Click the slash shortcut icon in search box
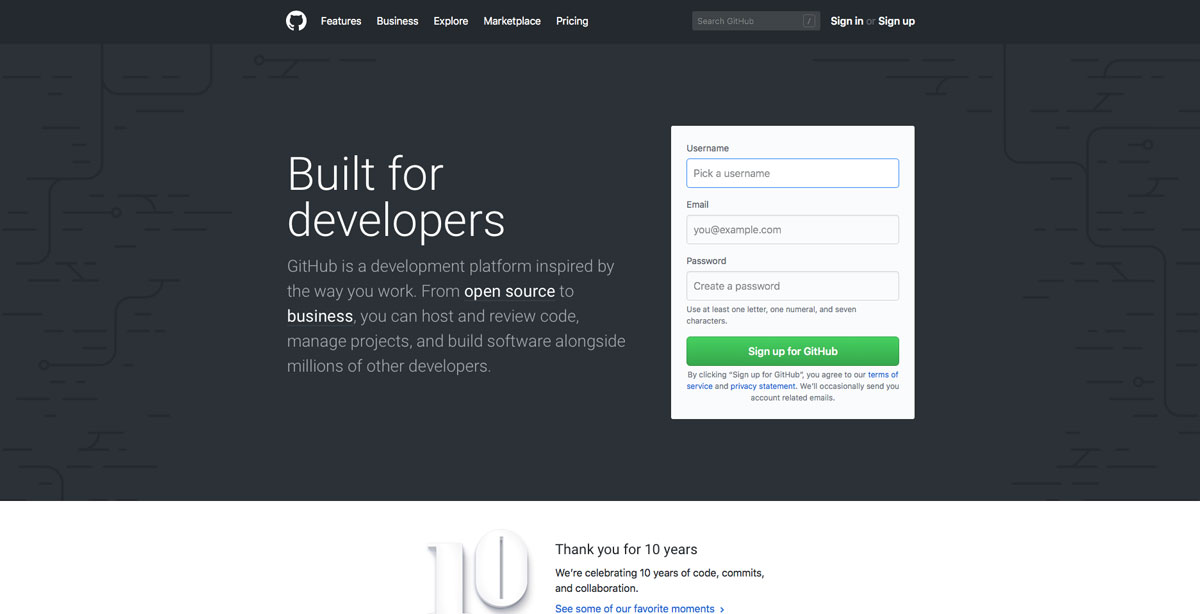The height and width of the screenshot is (614, 1200). pyautogui.click(x=809, y=21)
